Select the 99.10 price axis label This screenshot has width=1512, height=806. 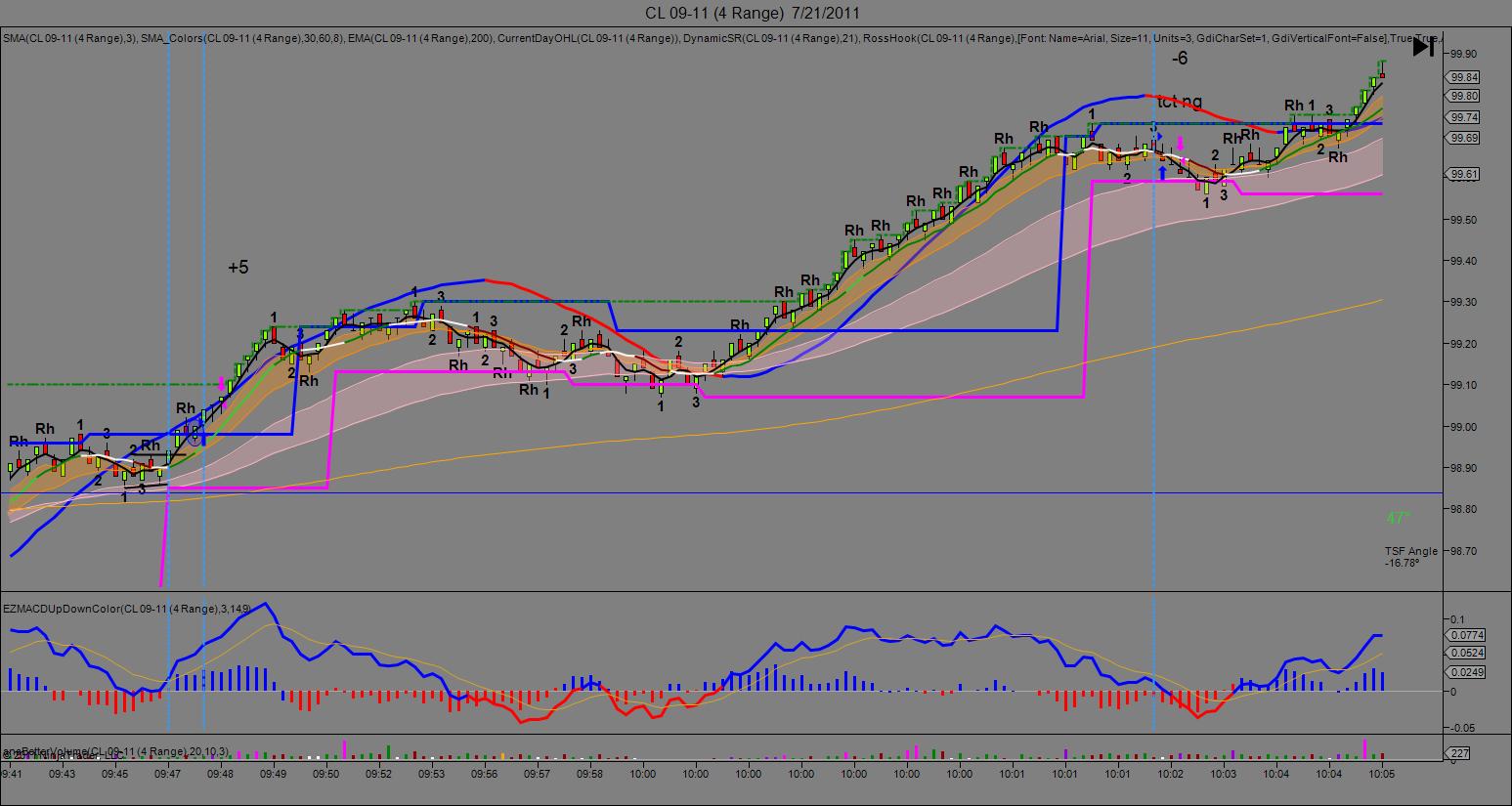[1463, 385]
